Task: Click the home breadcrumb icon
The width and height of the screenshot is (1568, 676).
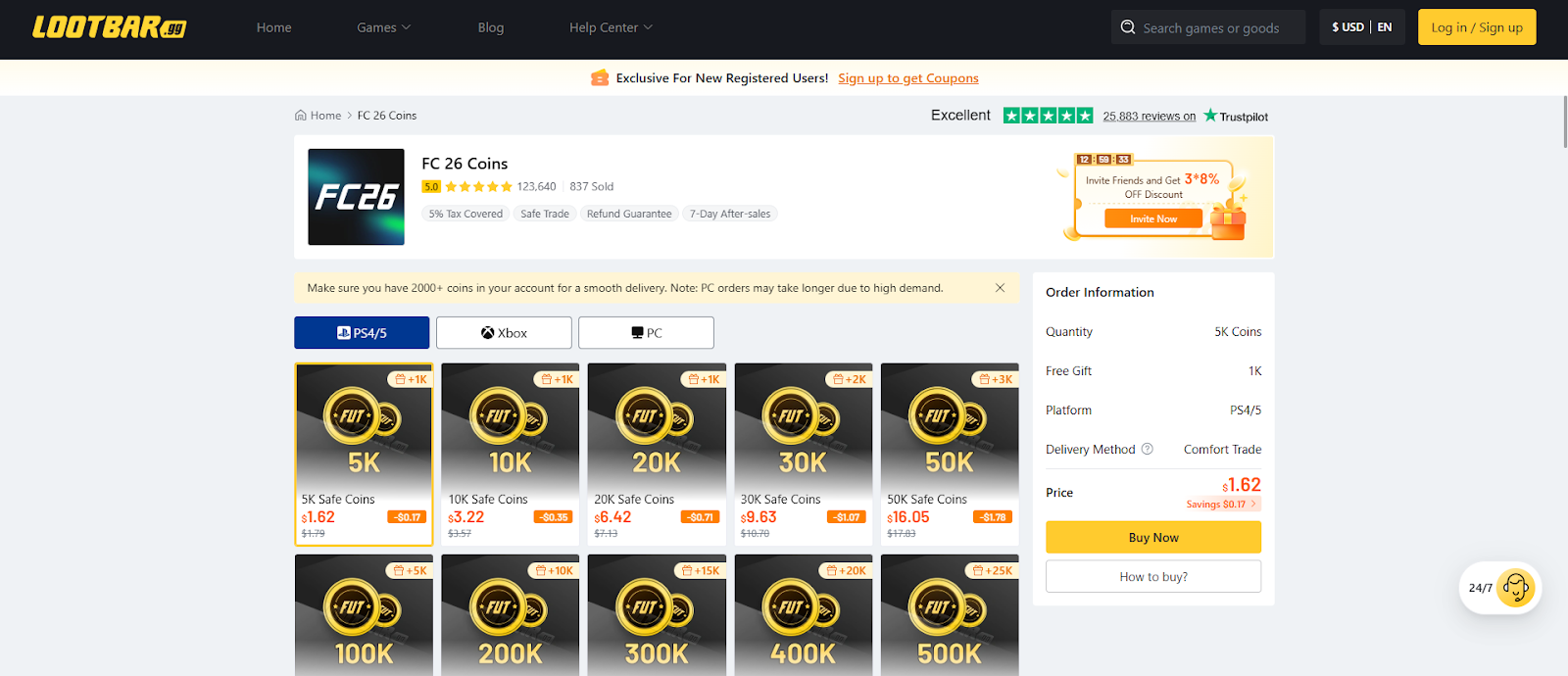Action: pos(301,116)
